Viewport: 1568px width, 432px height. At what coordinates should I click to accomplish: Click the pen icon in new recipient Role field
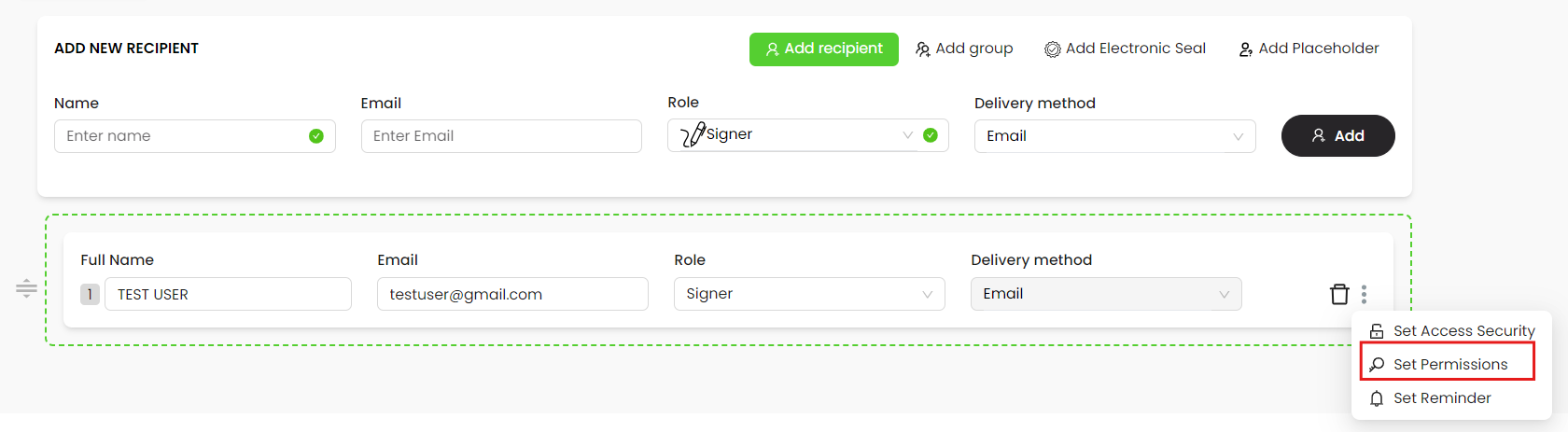click(x=692, y=135)
